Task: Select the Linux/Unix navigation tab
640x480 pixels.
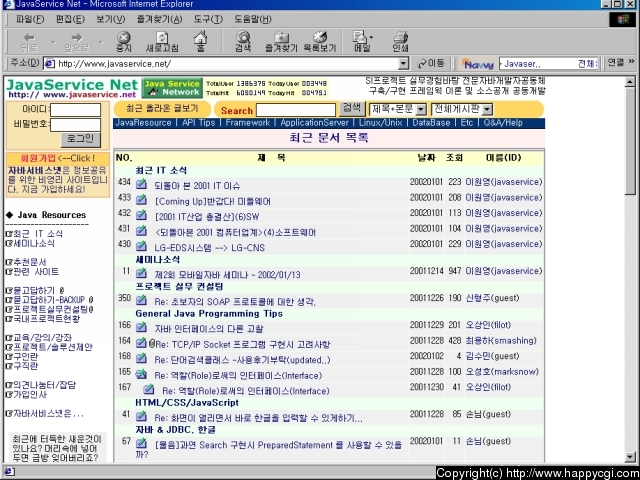Action: pos(380,123)
